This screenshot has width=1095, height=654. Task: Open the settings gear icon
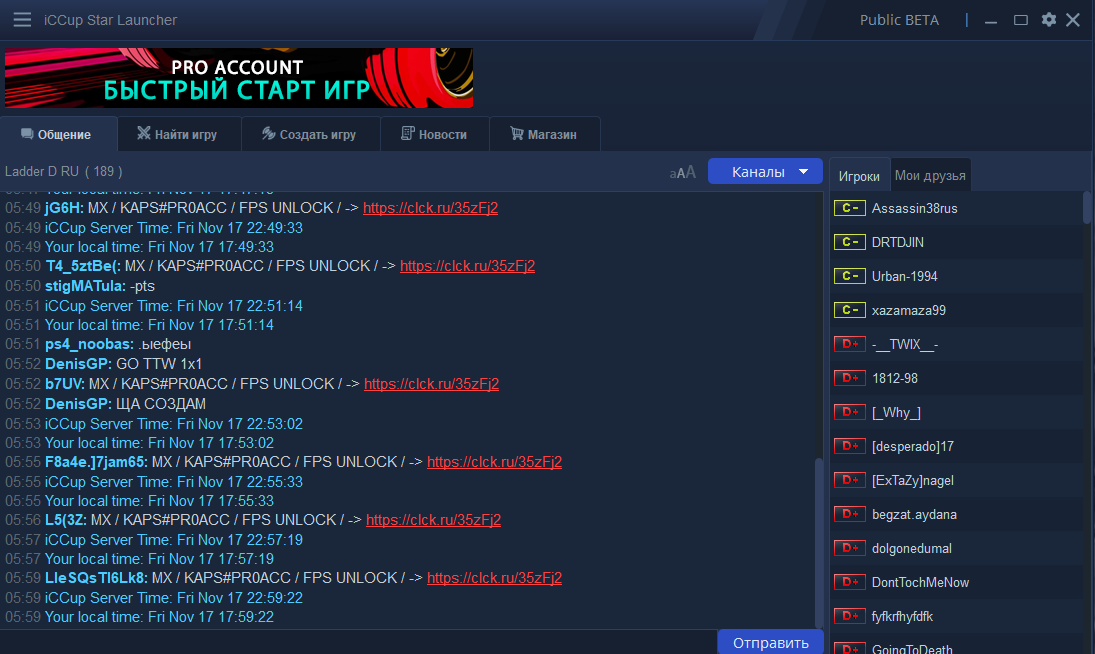coord(1048,20)
